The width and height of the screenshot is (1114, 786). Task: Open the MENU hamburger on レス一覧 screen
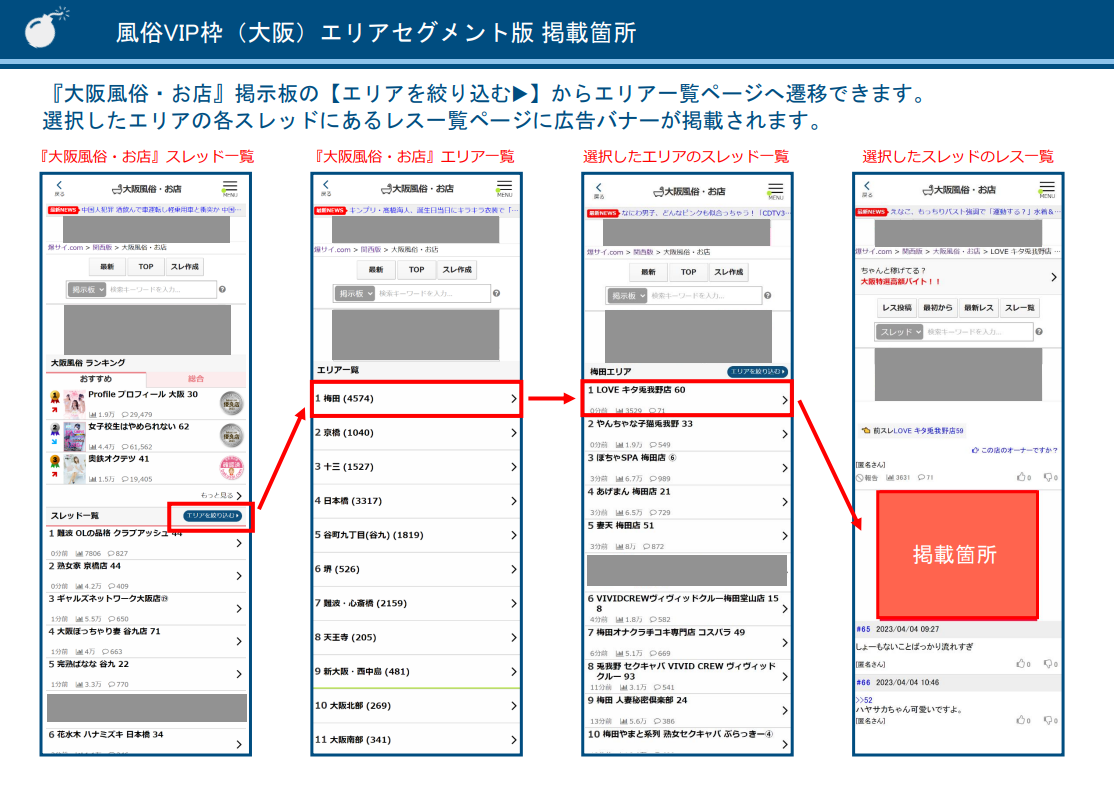click(1047, 189)
